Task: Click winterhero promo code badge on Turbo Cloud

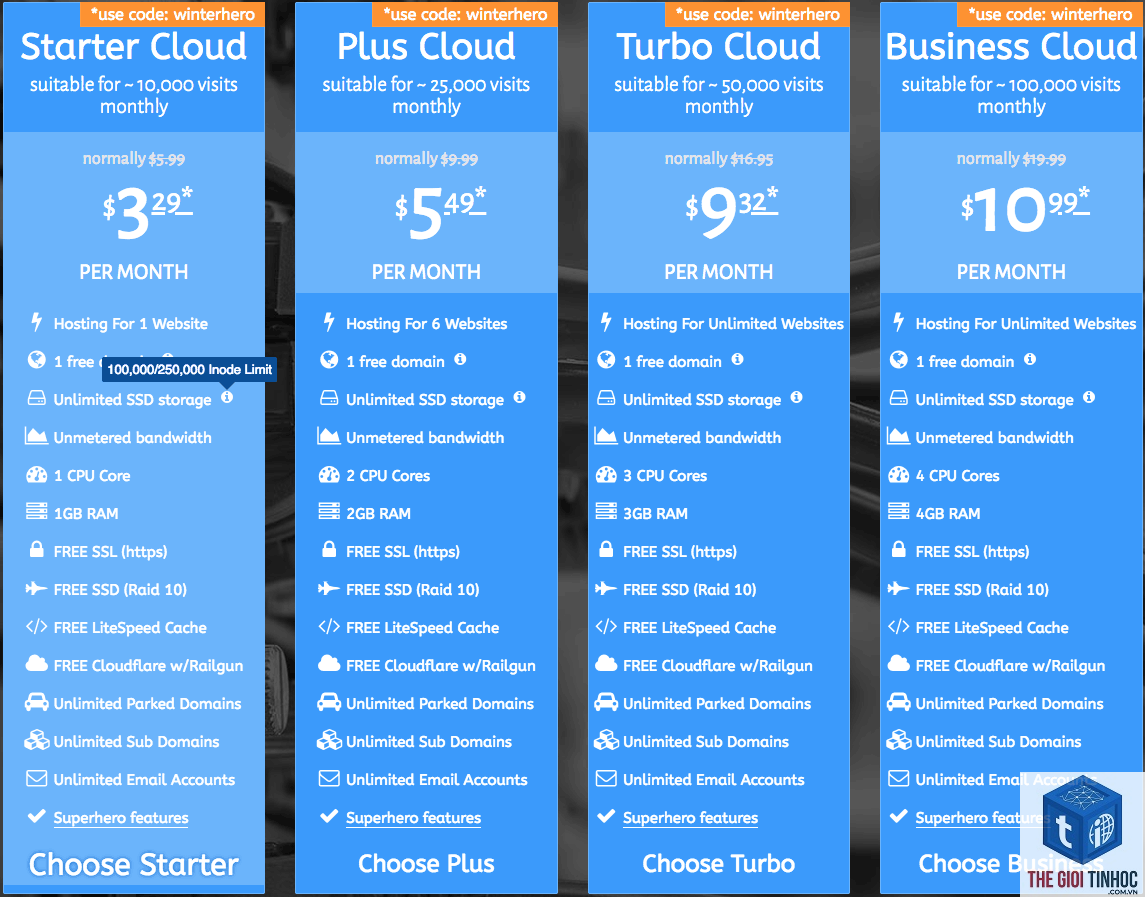Action: tap(757, 14)
